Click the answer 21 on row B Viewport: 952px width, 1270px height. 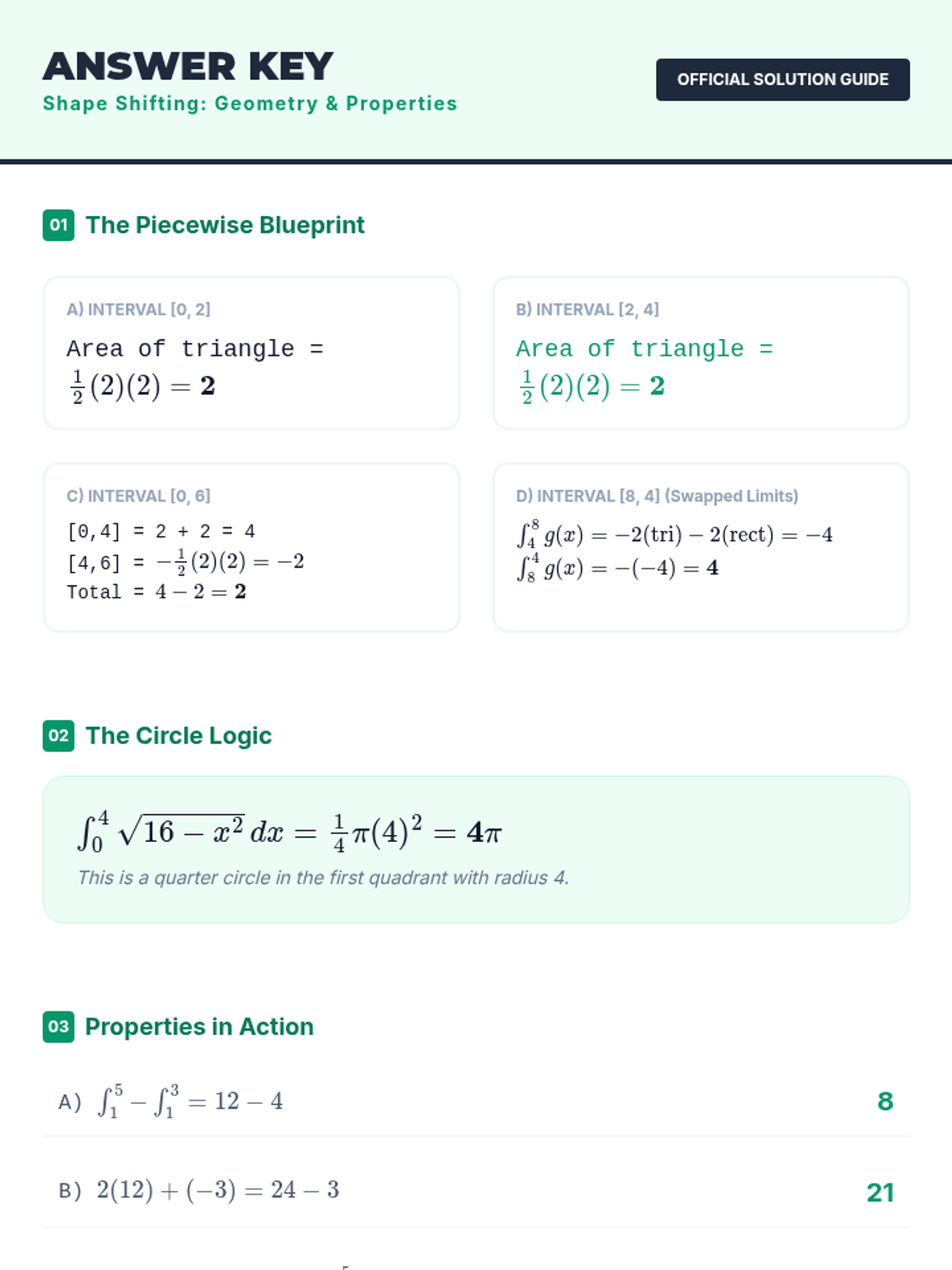point(880,1192)
